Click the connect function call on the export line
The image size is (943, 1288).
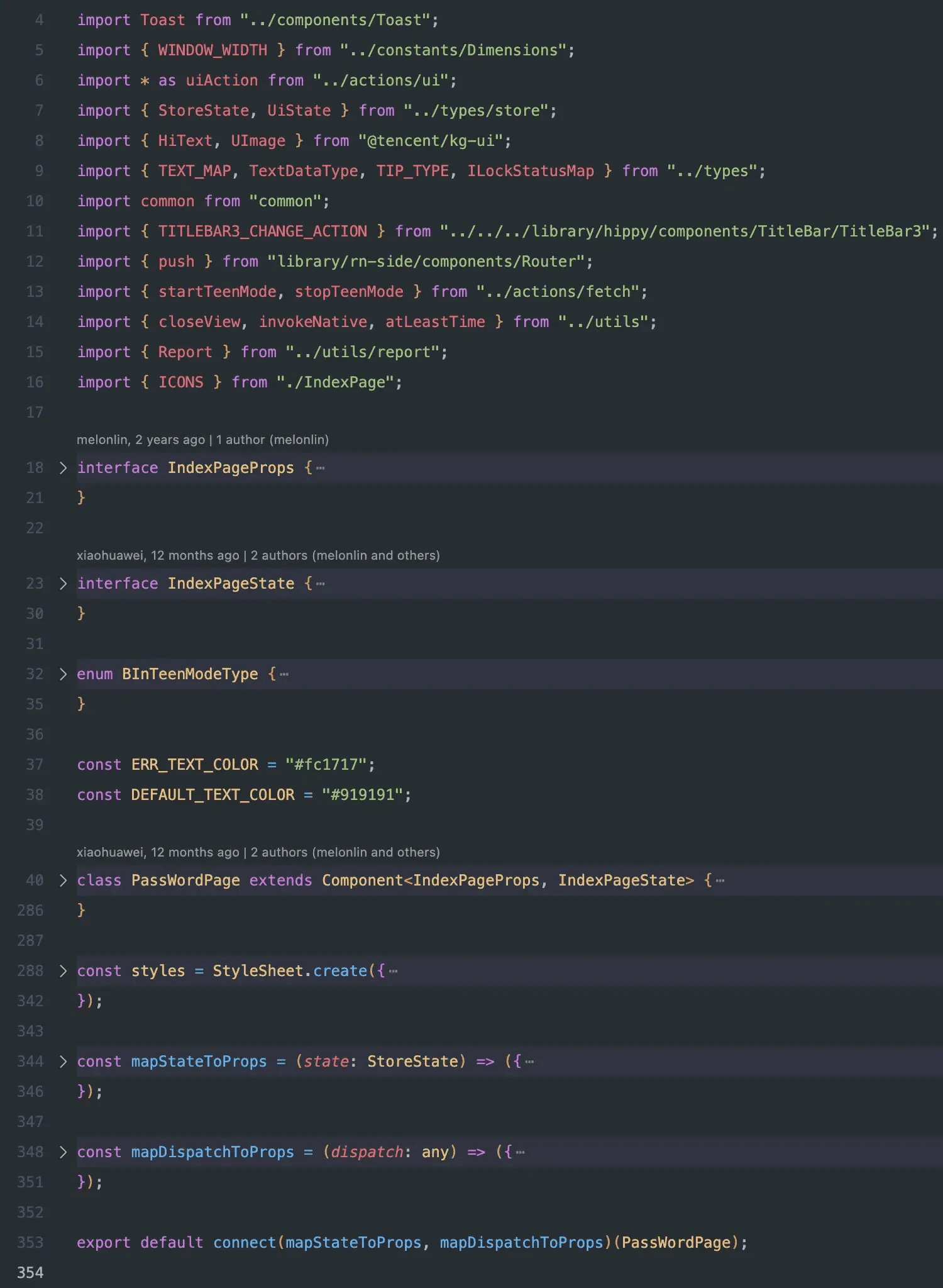point(245,1243)
